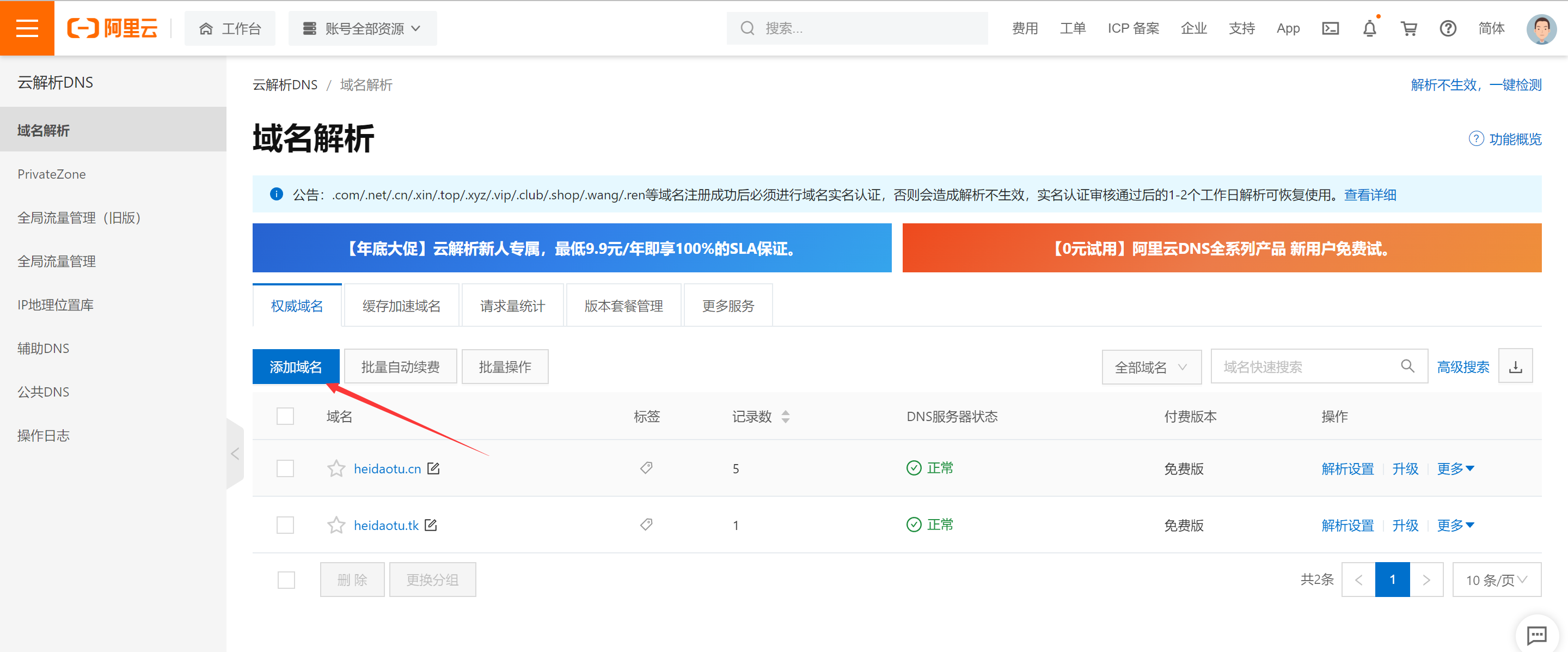Click the 添加域名 button

coord(296,367)
